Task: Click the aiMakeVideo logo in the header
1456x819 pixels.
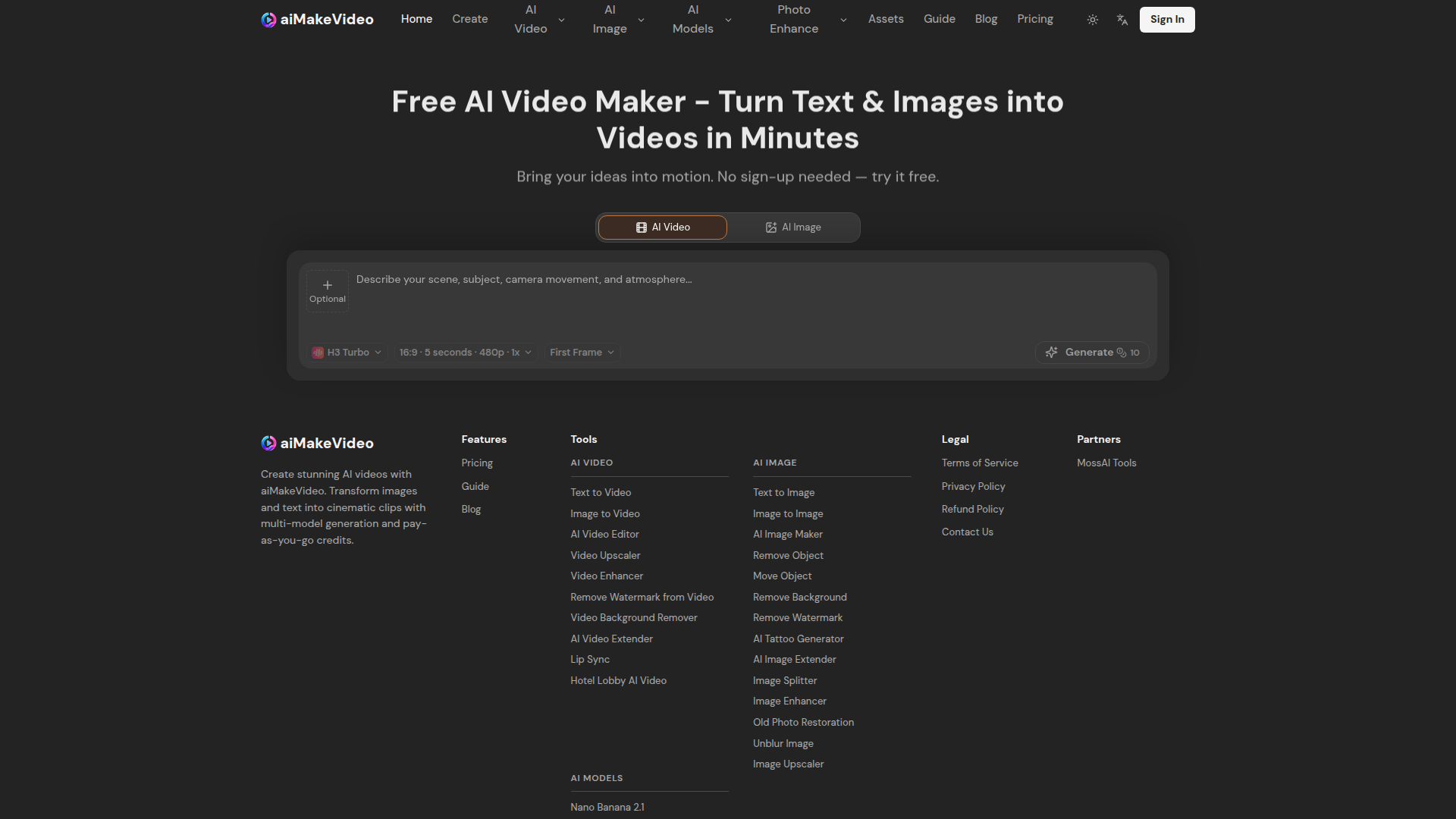Action: click(x=317, y=20)
